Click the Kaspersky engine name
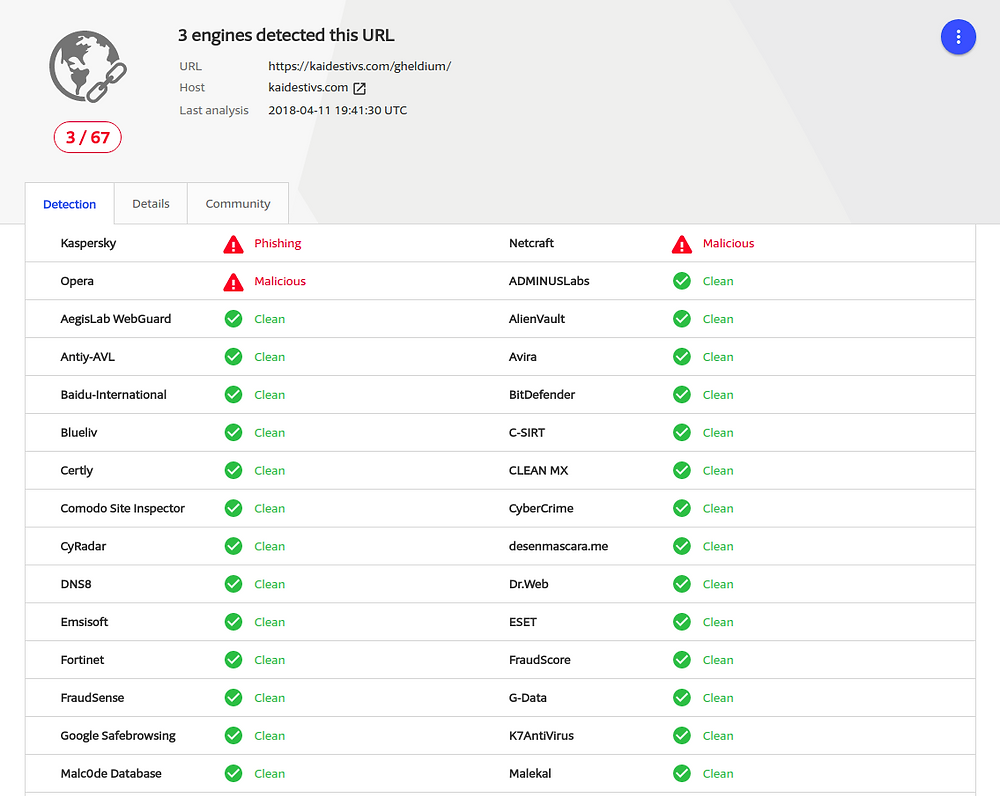 (x=88, y=243)
